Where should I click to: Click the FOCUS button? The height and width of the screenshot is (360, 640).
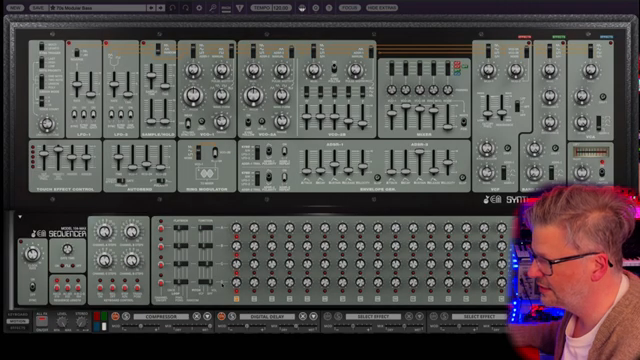[x=349, y=8]
